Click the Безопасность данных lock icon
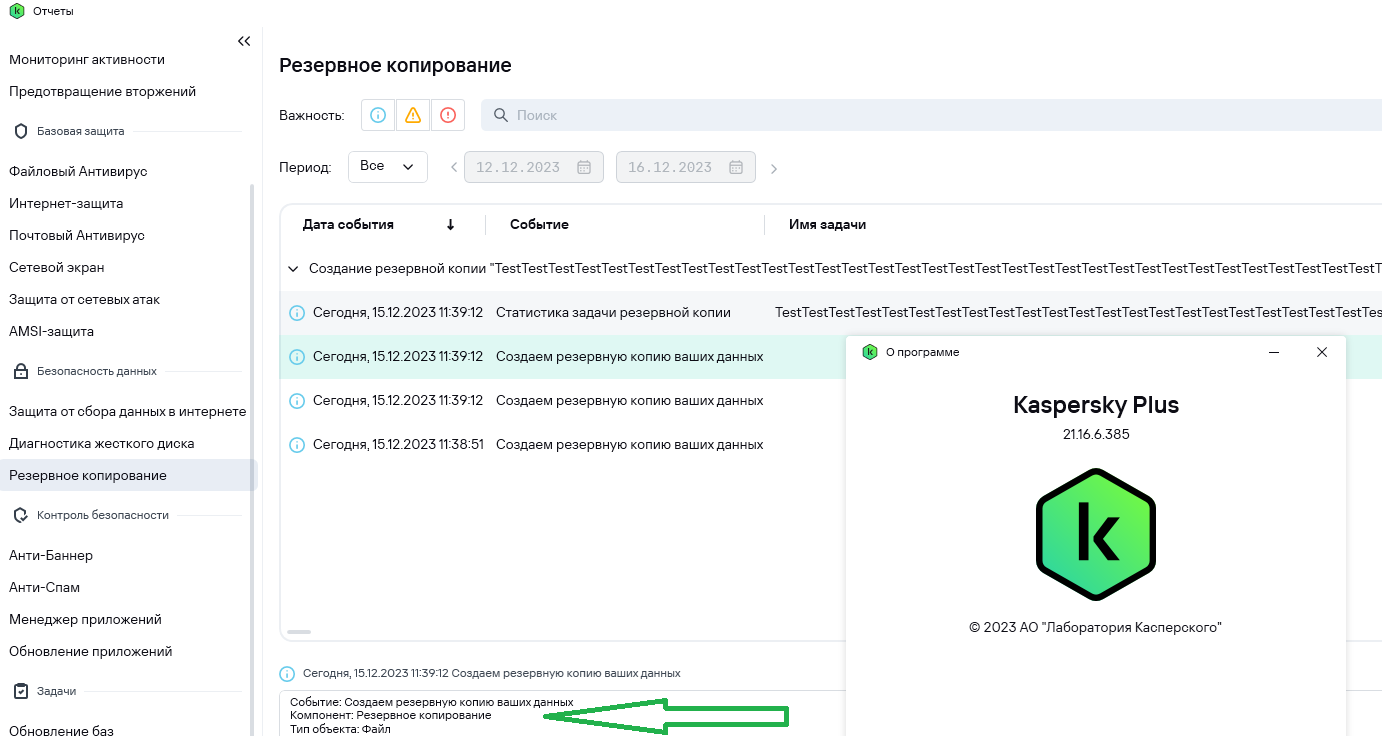The width and height of the screenshot is (1382, 736). pyautogui.click(x=20, y=371)
